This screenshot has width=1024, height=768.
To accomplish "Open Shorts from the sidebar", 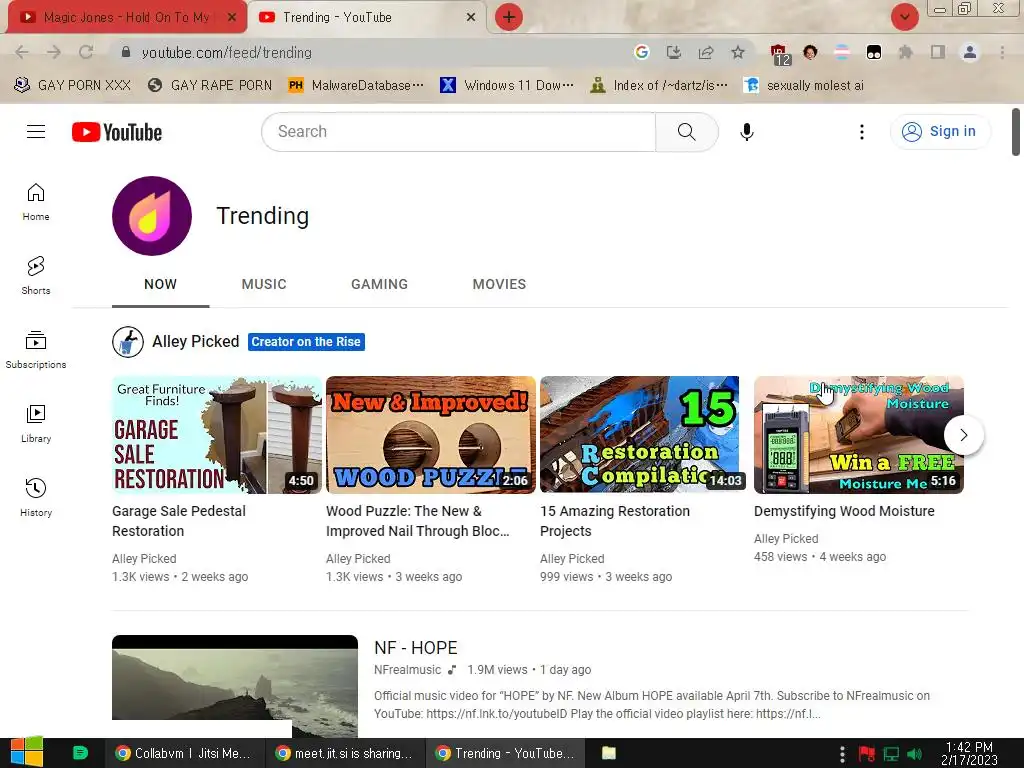I will pos(36,276).
